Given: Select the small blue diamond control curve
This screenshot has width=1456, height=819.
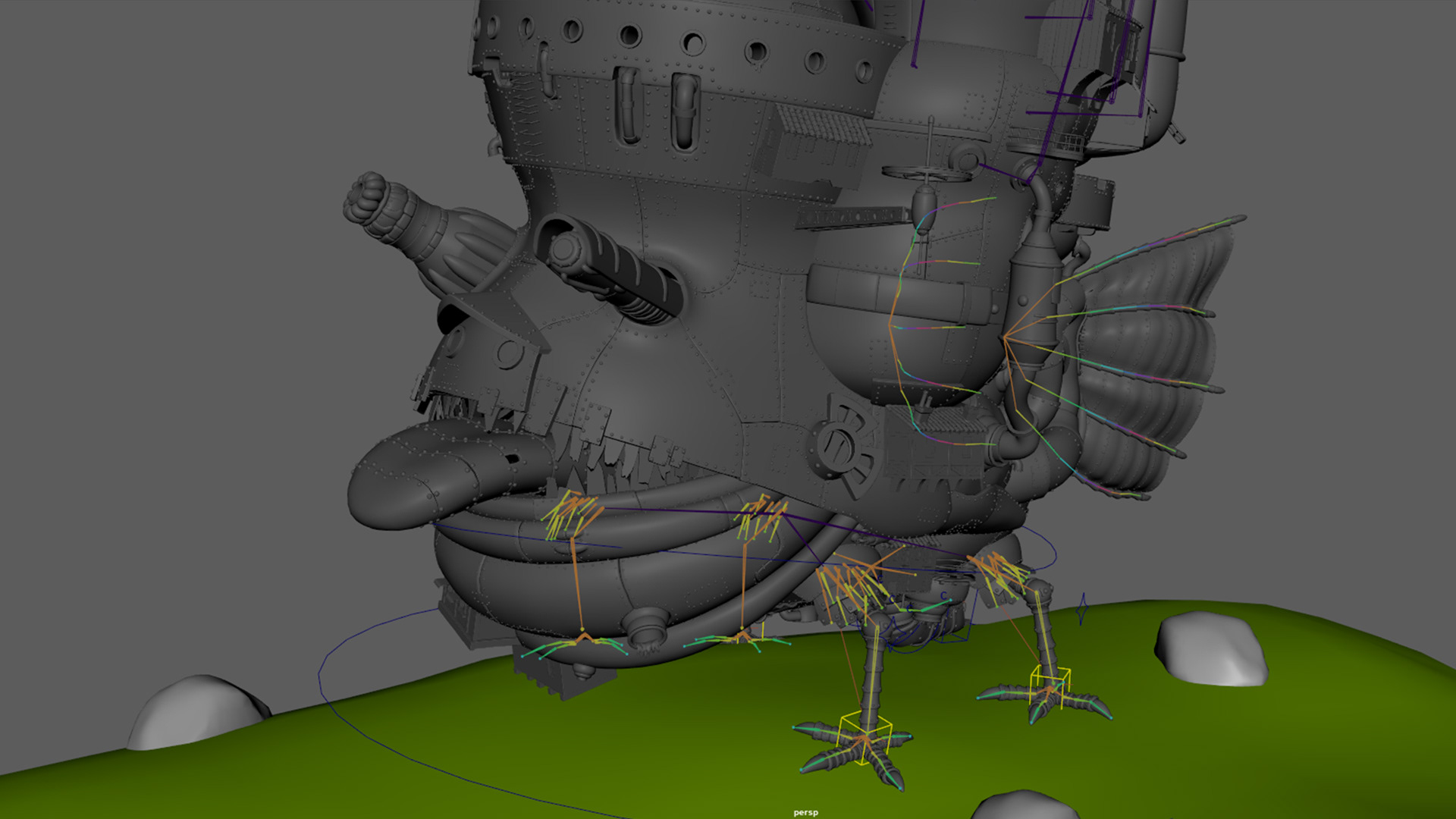Looking at the screenshot, I should point(1083,609).
